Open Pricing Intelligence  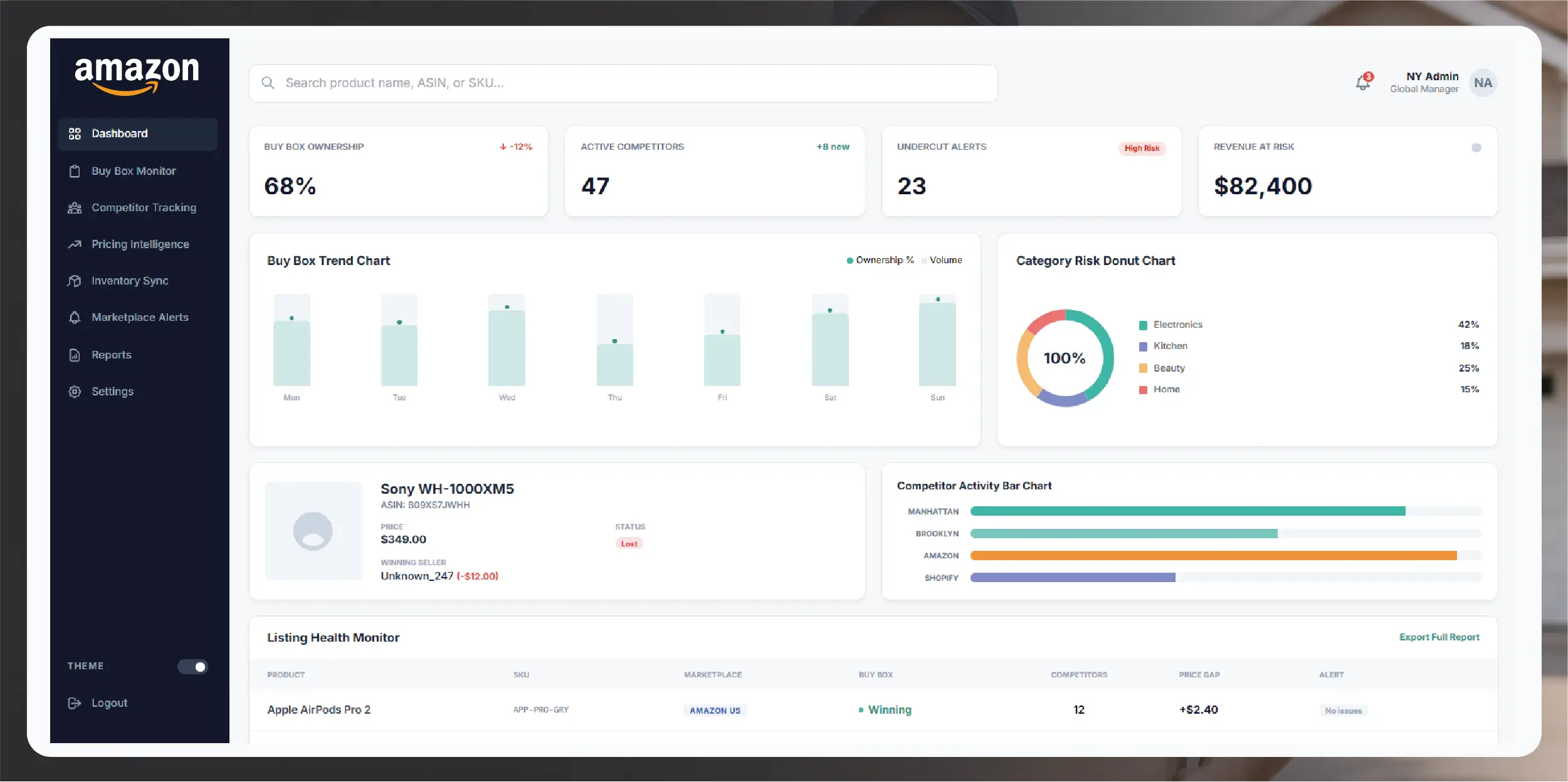click(140, 244)
